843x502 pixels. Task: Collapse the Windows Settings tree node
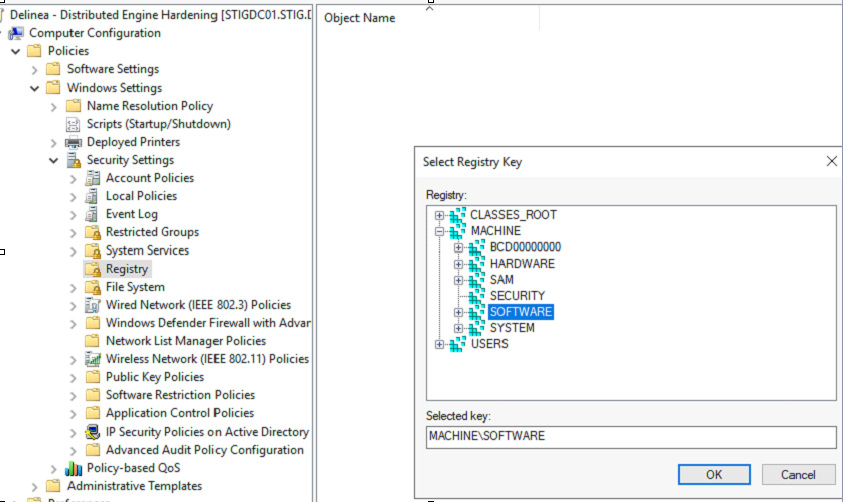[x=35, y=88]
